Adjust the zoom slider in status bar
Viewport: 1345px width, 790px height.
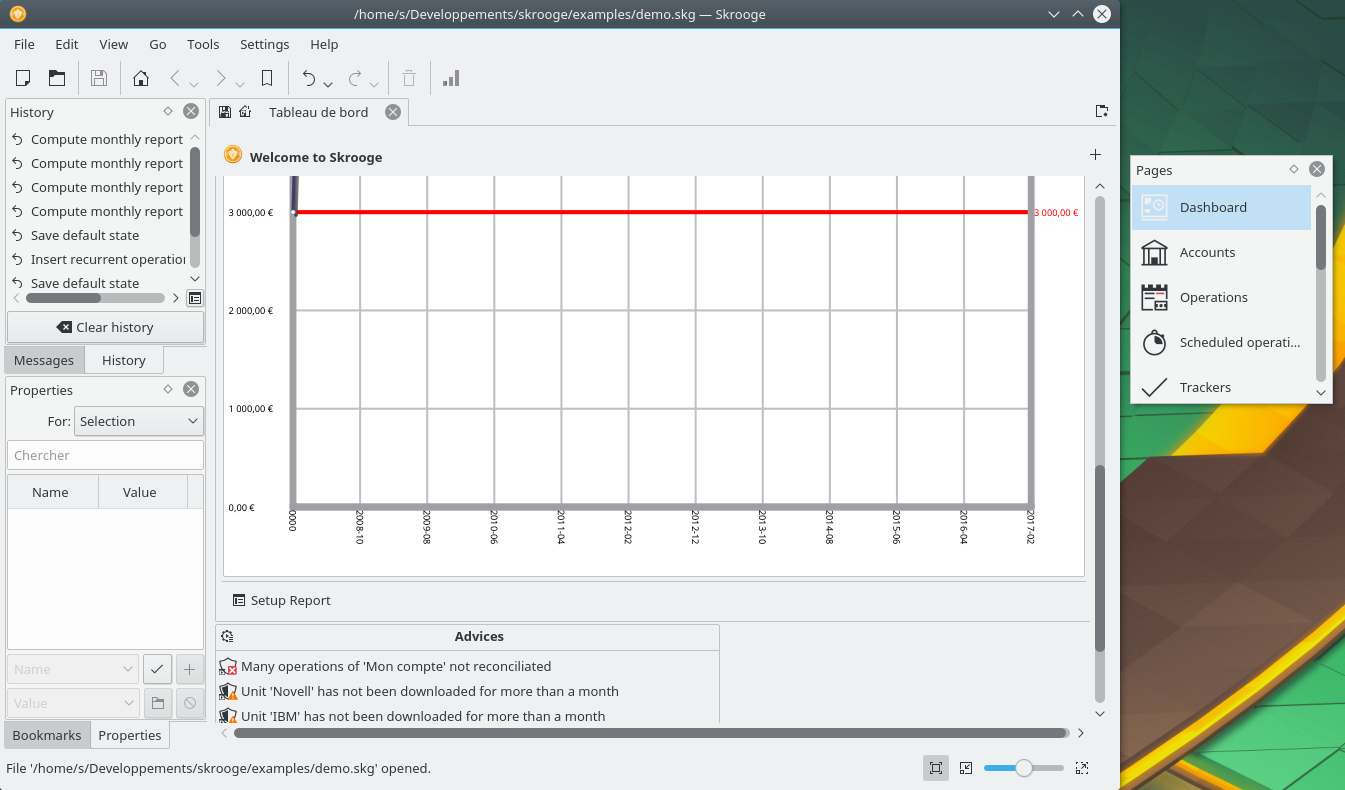coord(1024,768)
